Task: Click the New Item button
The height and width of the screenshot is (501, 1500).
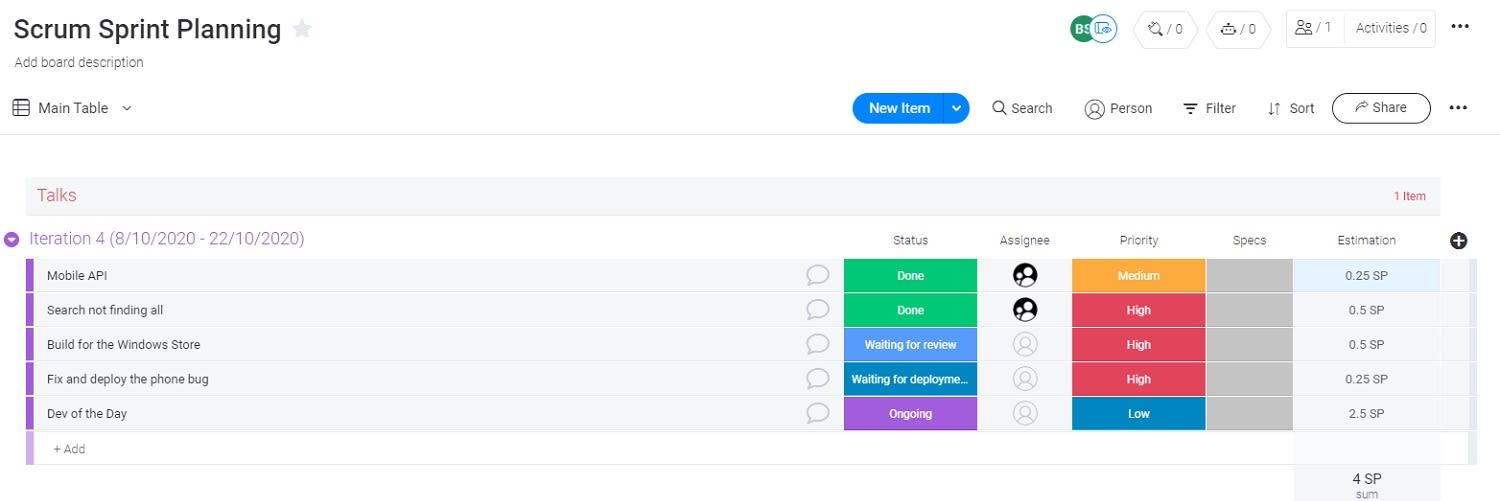Action: click(899, 108)
